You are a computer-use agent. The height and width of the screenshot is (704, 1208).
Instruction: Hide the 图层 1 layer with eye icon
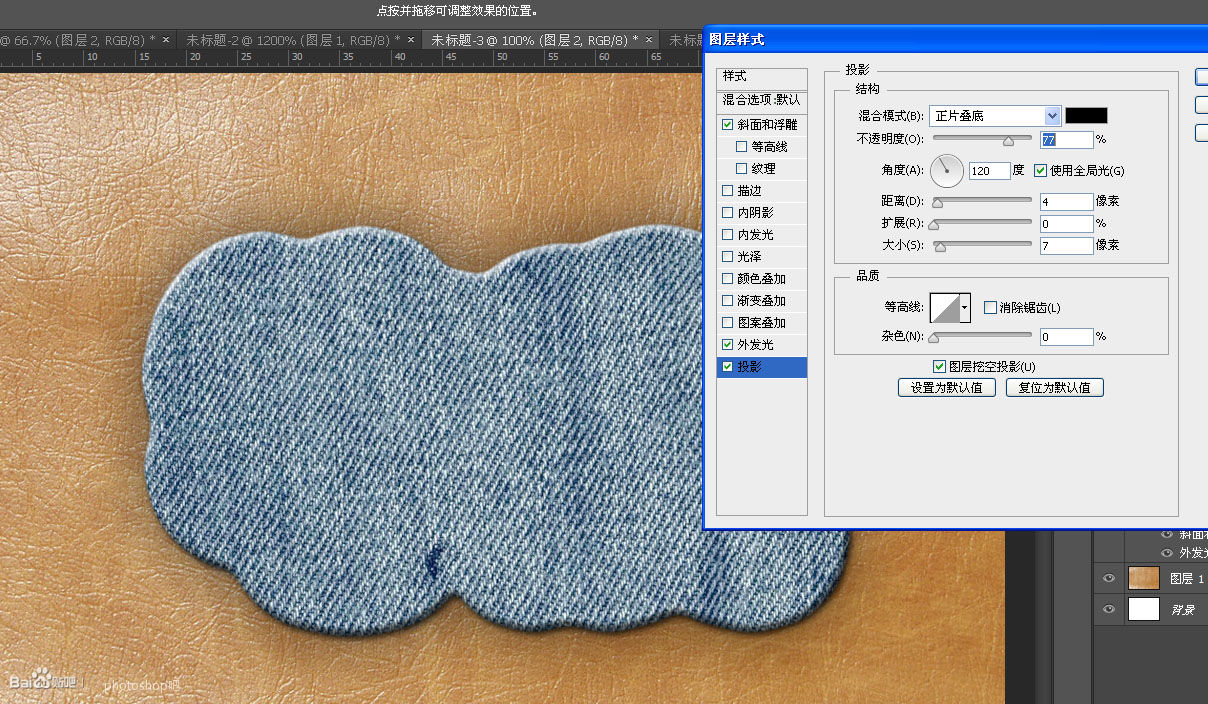(1108, 578)
